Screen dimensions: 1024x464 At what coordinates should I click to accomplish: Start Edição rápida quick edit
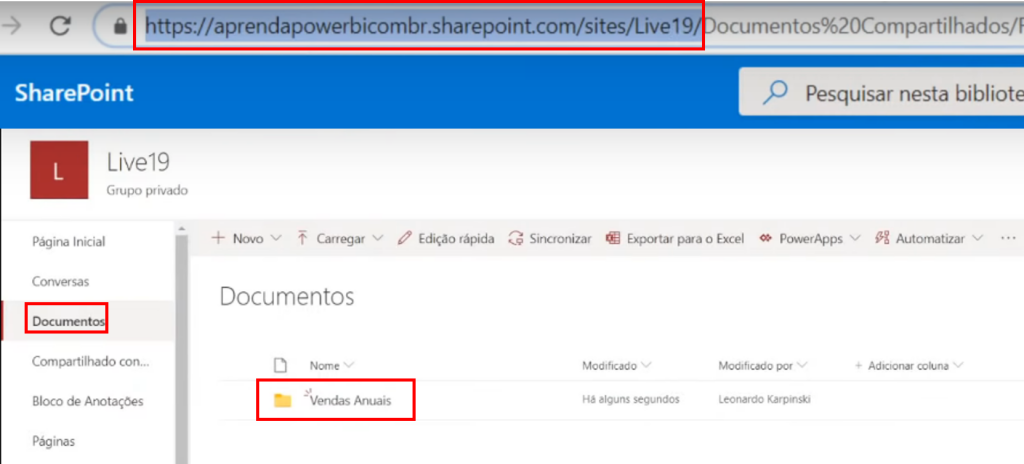tap(445, 239)
